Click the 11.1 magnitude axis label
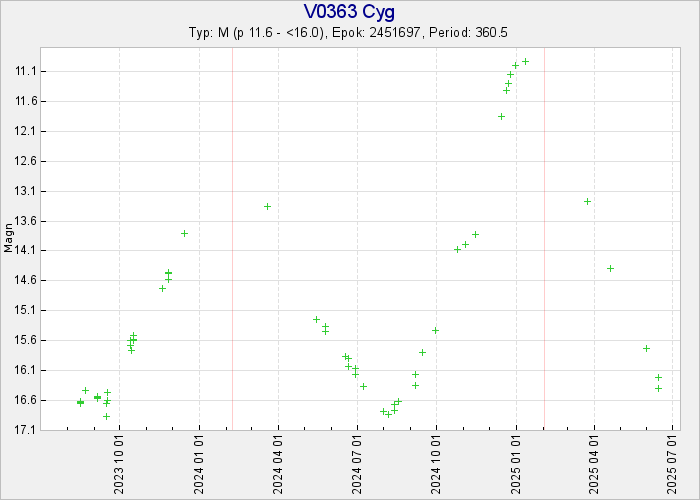Screen dimensions: 700x500 pyautogui.click(x=25, y=71)
